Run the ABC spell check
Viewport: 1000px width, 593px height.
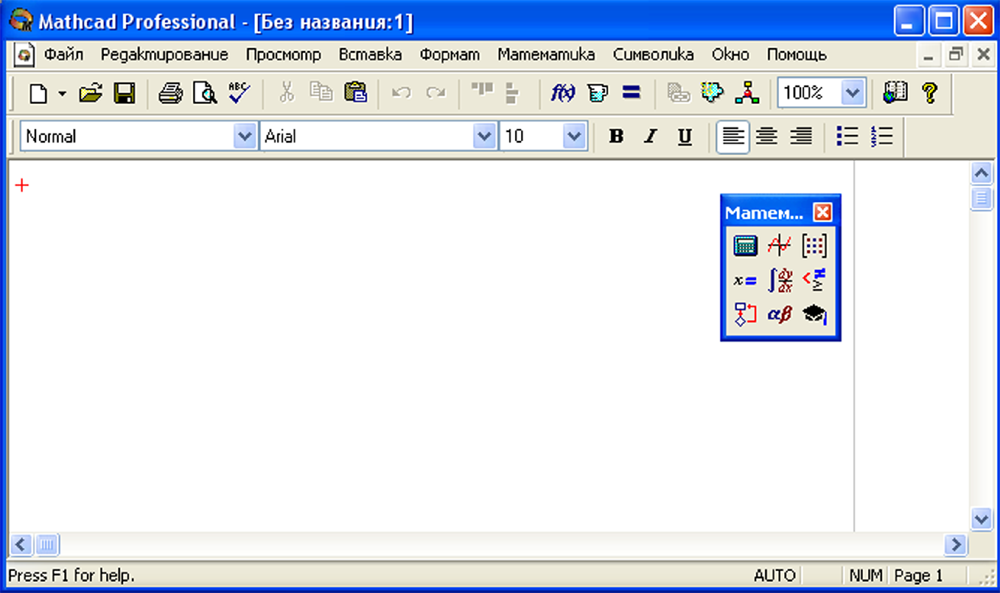click(239, 94)
